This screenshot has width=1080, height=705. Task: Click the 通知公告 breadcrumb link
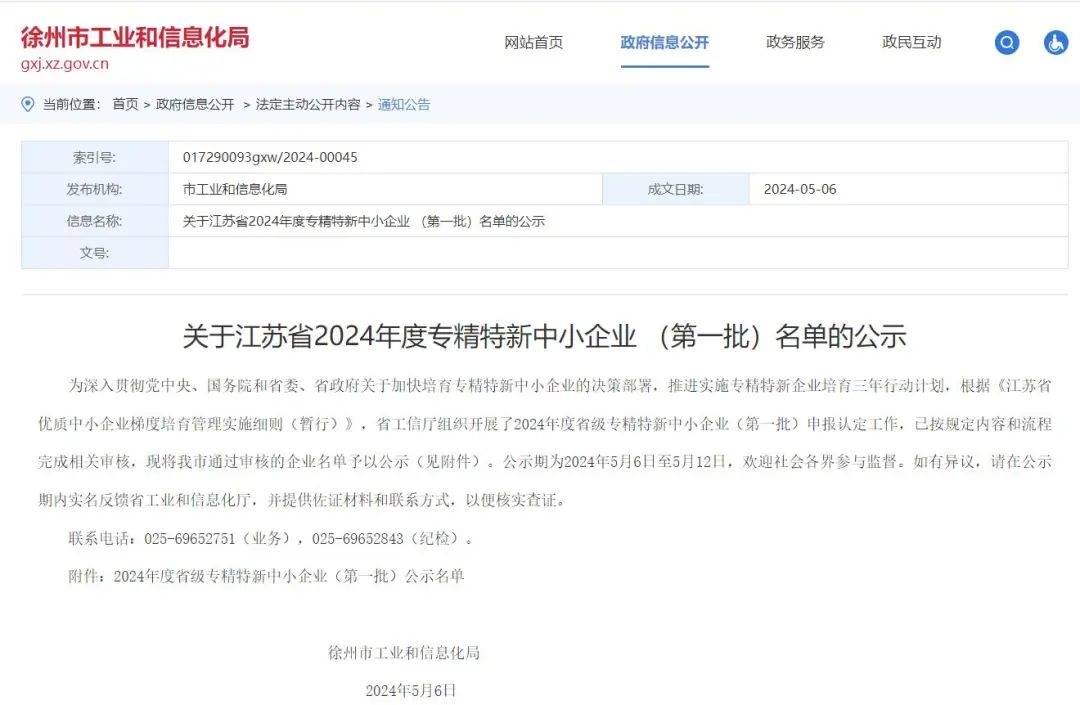(404, 104)
